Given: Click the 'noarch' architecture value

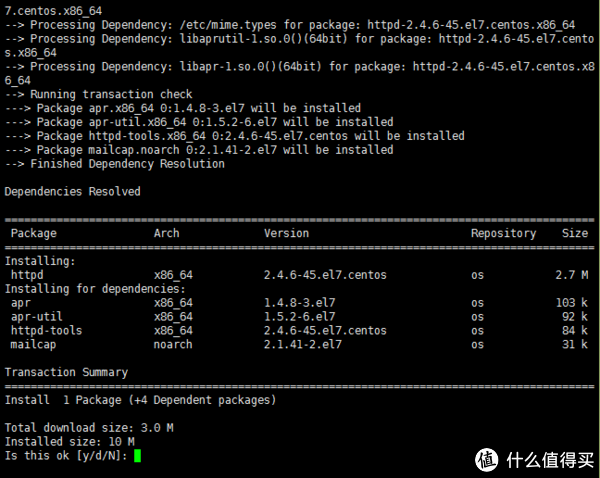Looking at the screenshot, I should 173,344.
